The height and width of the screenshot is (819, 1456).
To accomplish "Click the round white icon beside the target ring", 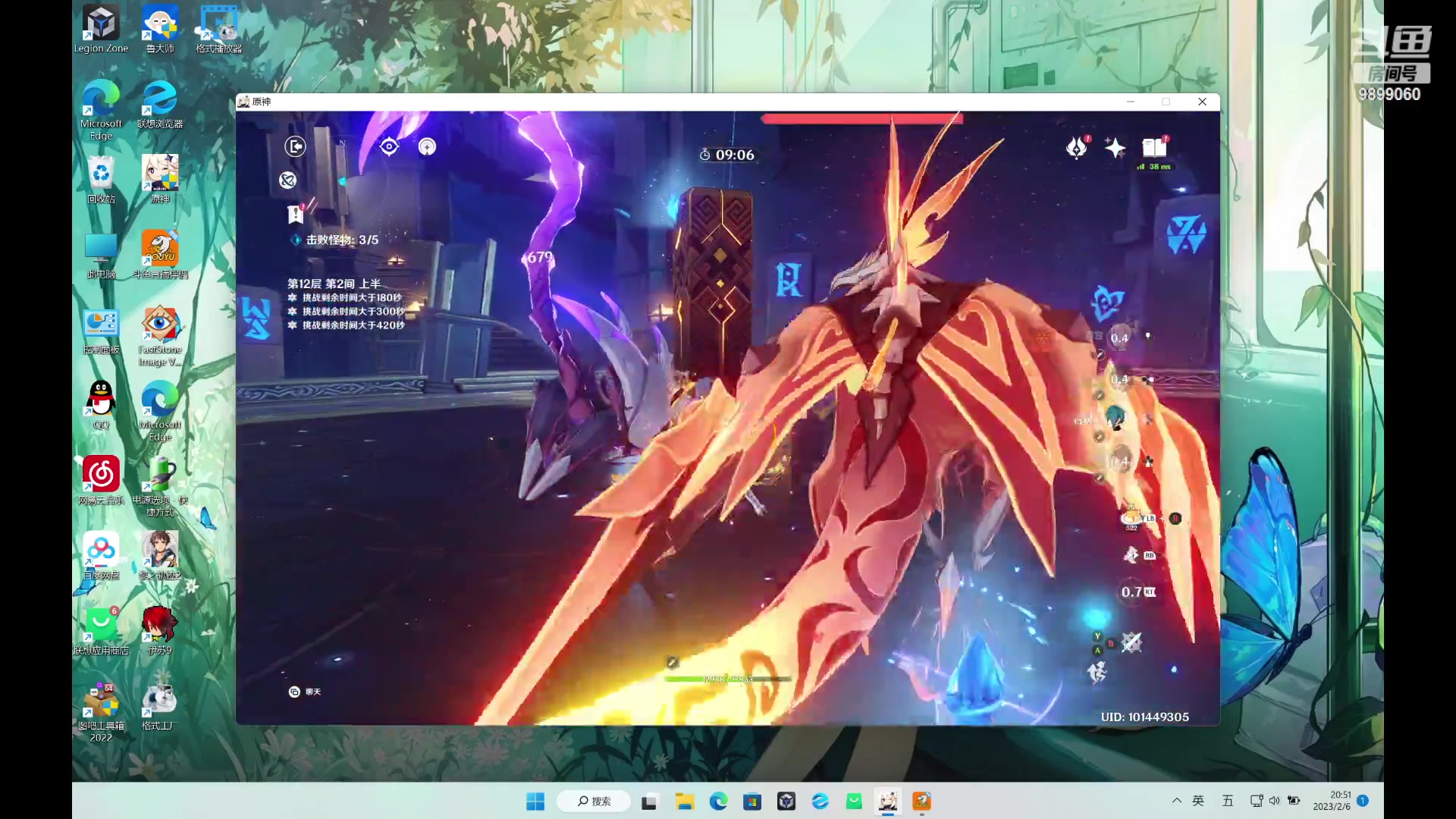I will [x=427, y=146].
